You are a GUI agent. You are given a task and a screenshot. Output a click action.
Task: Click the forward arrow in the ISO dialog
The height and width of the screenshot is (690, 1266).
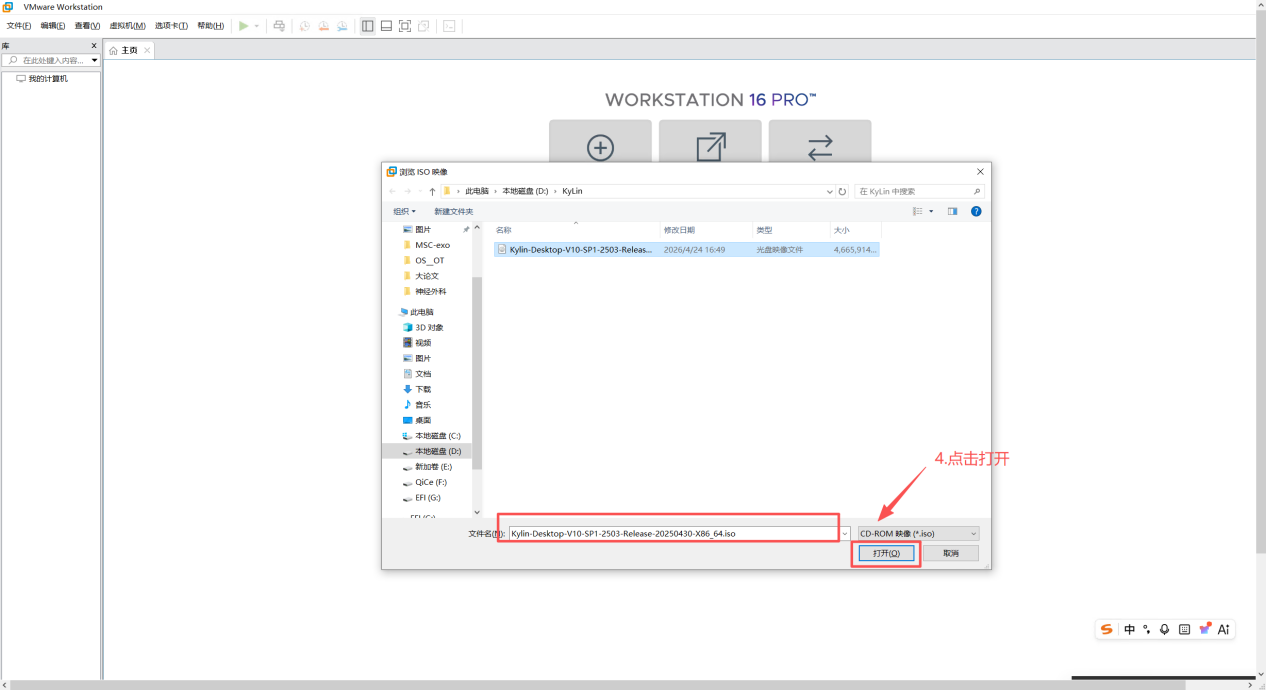point(407,191)
